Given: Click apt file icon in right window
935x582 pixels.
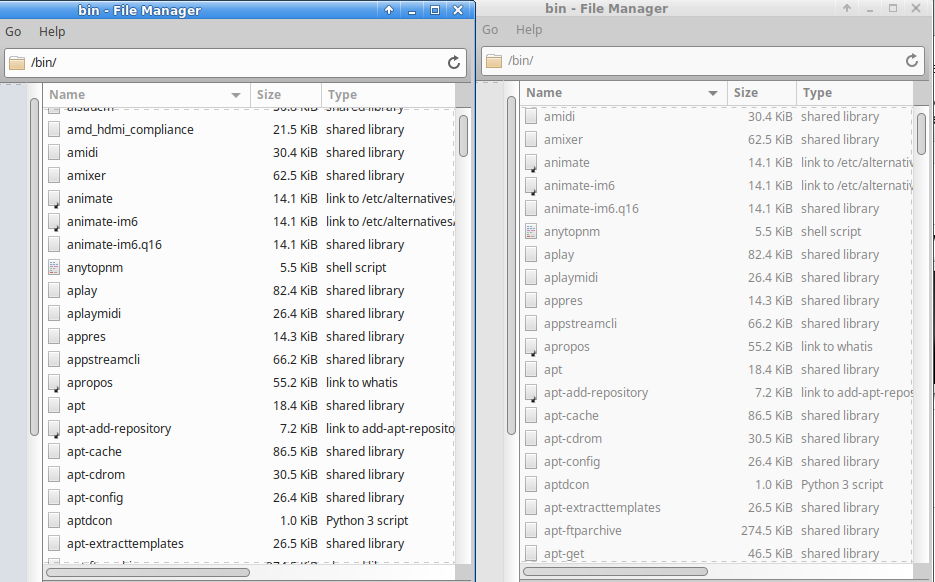Looking at the screenshot, I should (x=531, y=370).
